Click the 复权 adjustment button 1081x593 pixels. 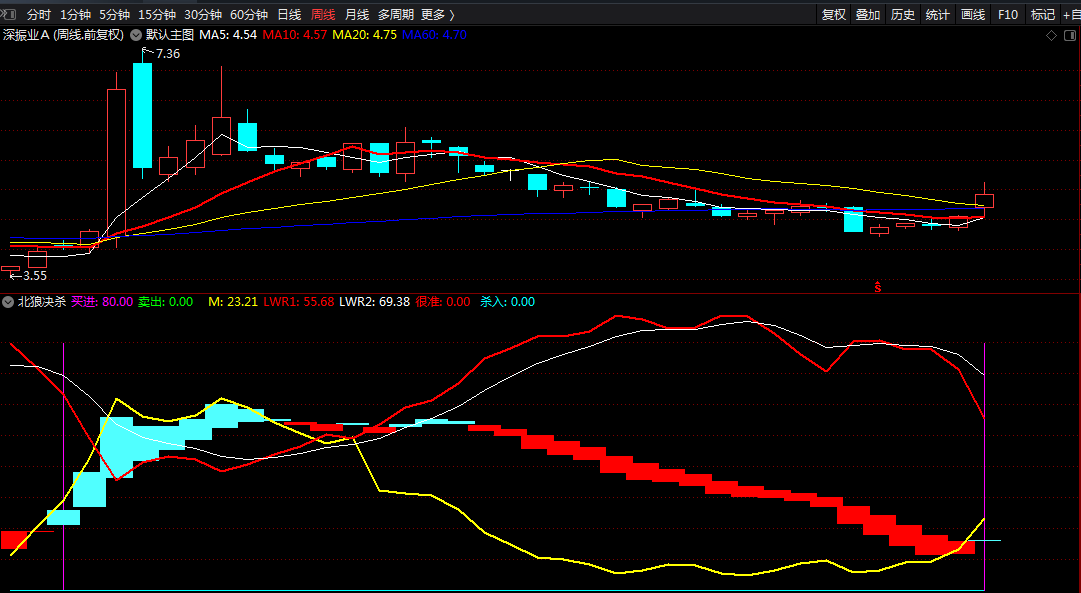[x=834, y=14]
